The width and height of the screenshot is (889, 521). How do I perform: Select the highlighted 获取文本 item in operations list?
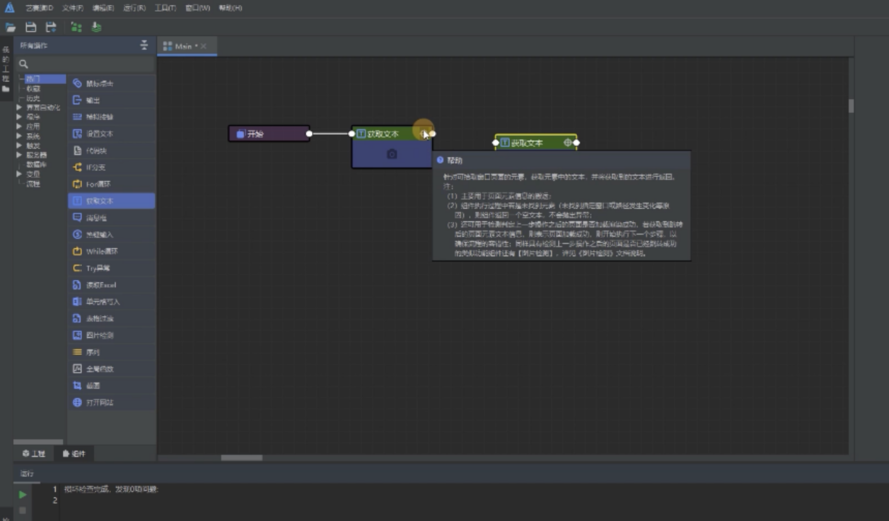112,201
